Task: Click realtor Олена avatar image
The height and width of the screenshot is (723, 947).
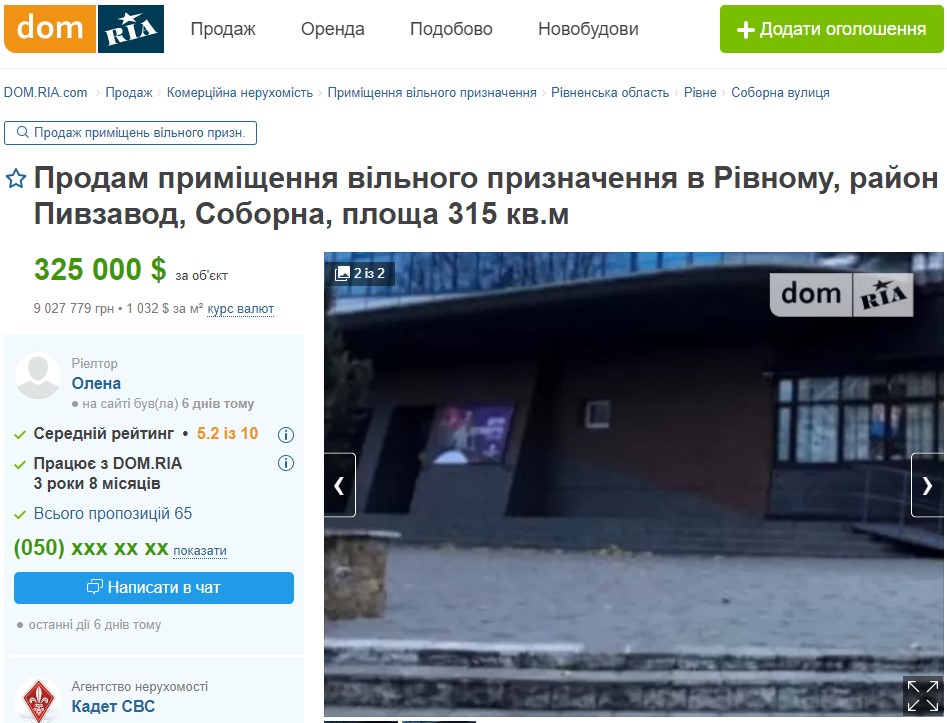Action: pos(38,375)
